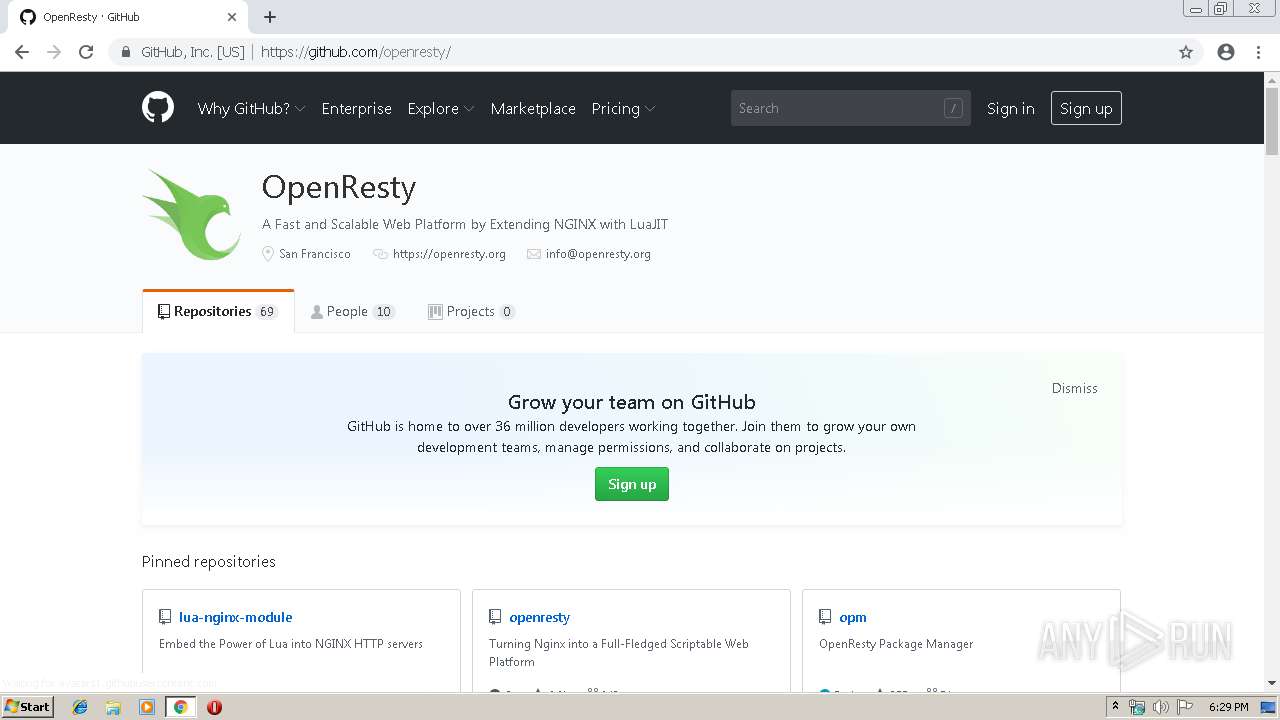Click the Grow your team on GitHub heading
Viewport: 1280px width, 720px height.
tap(632, 402)
